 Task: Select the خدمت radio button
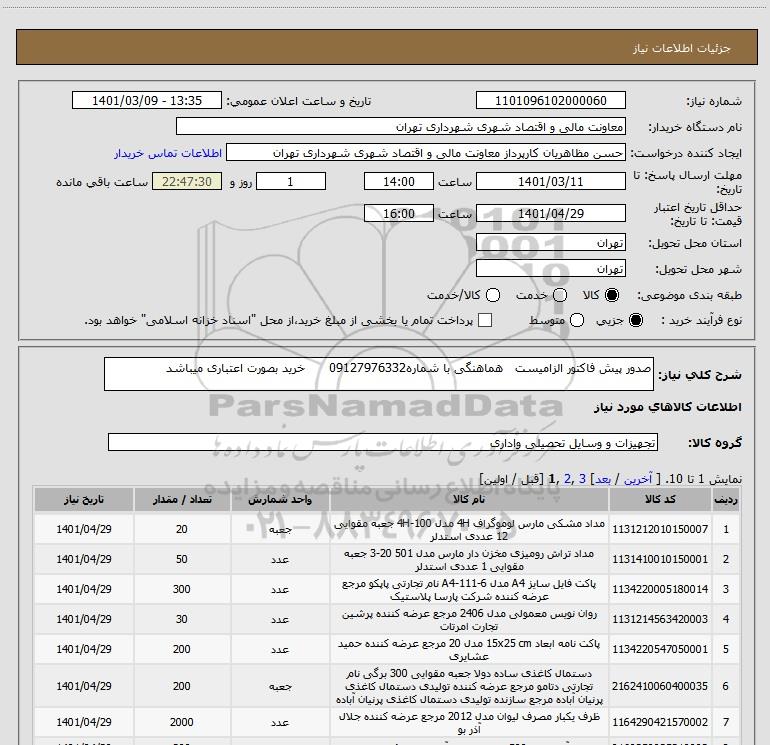coord(560,295)
